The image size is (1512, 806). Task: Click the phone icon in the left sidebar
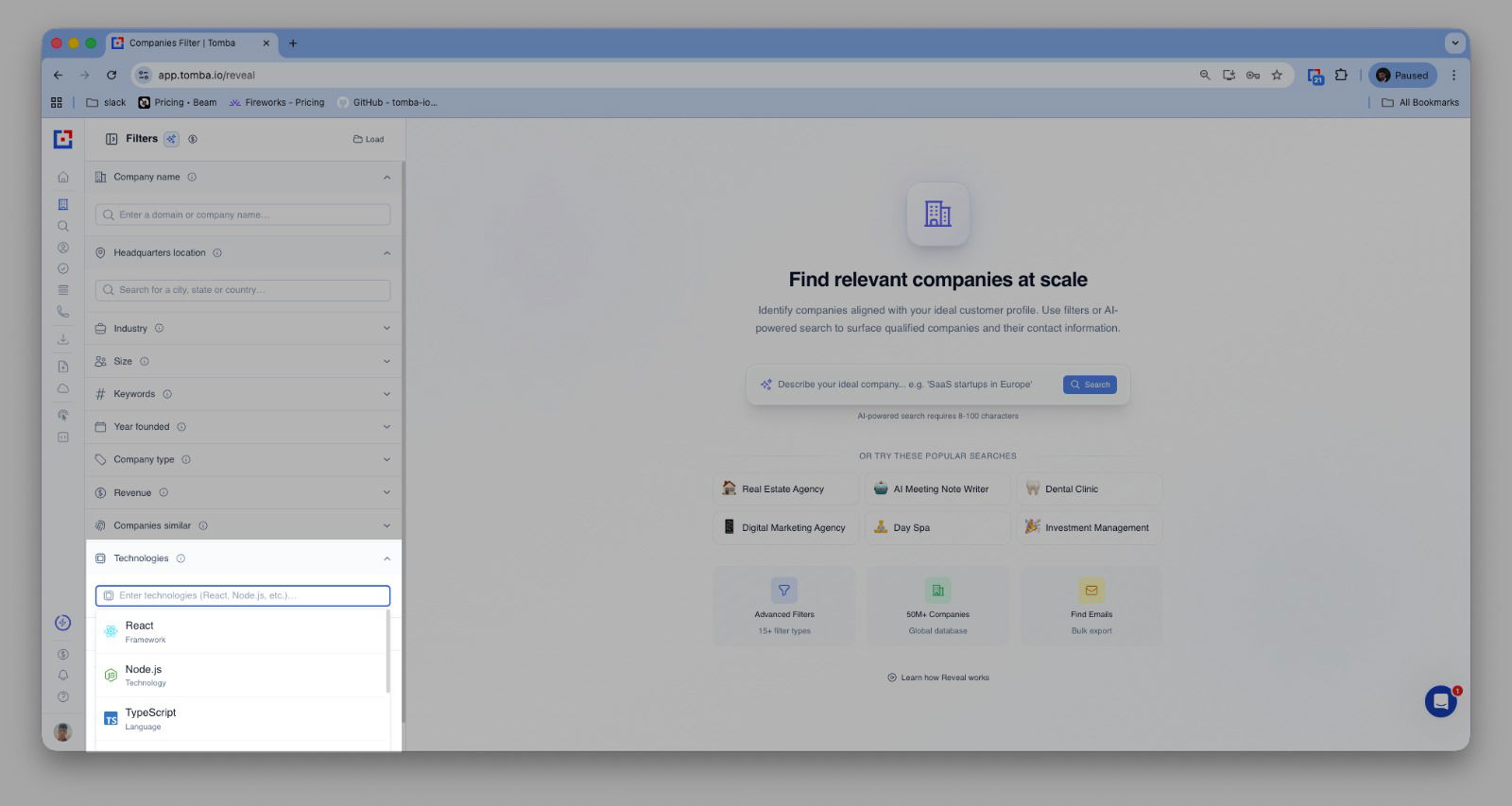coord(63,312)
